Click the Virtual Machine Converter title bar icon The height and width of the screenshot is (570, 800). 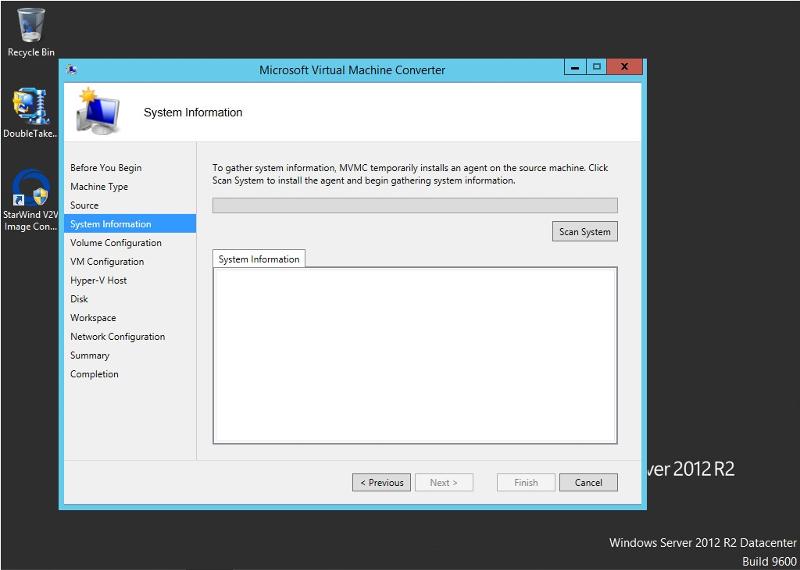tap(72, 70)
